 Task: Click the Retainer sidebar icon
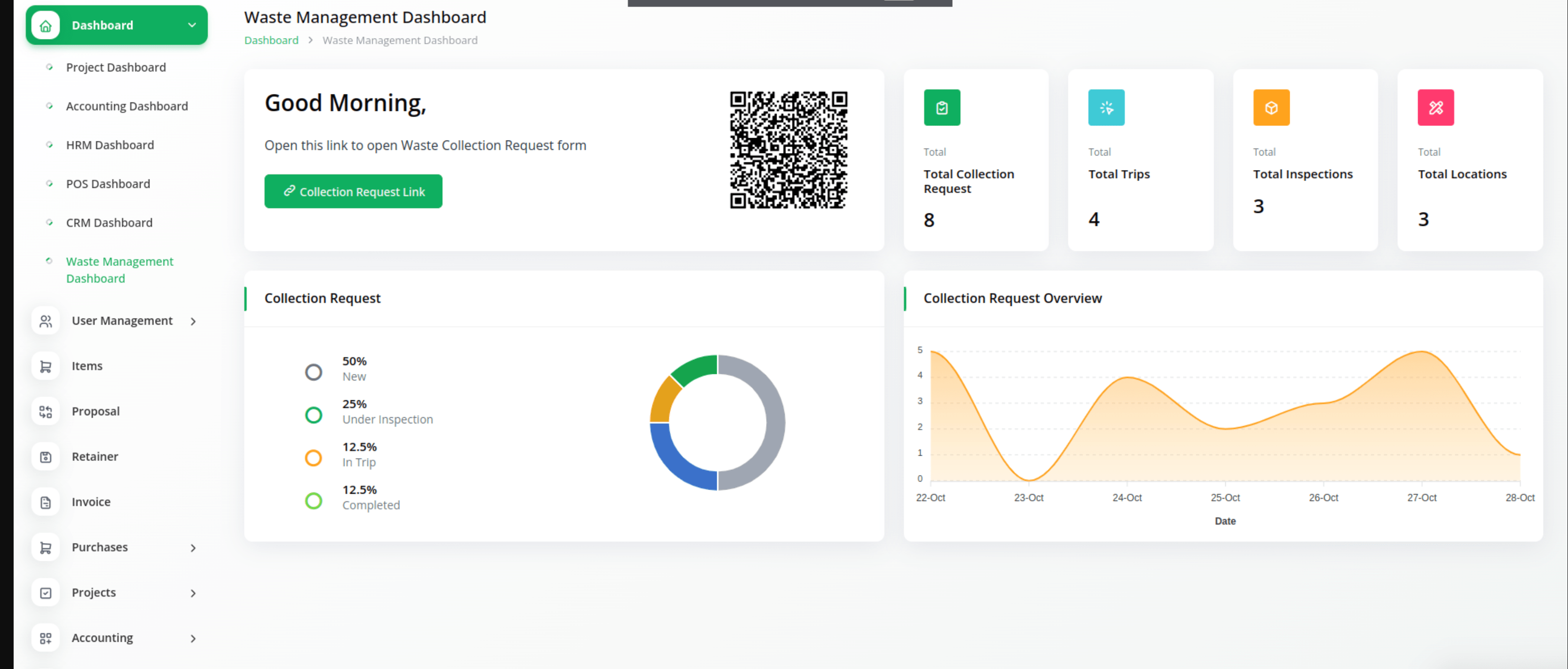[x=46, y=457]
